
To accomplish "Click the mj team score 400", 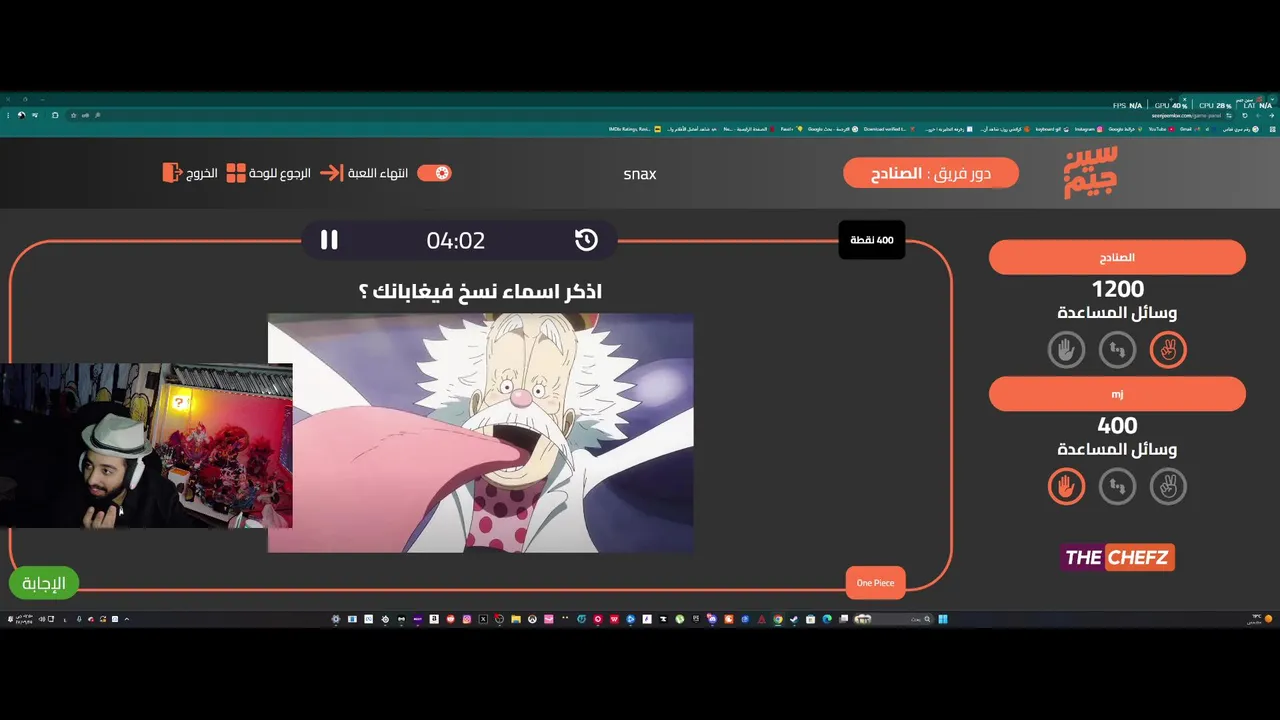I will (1117, 426).
